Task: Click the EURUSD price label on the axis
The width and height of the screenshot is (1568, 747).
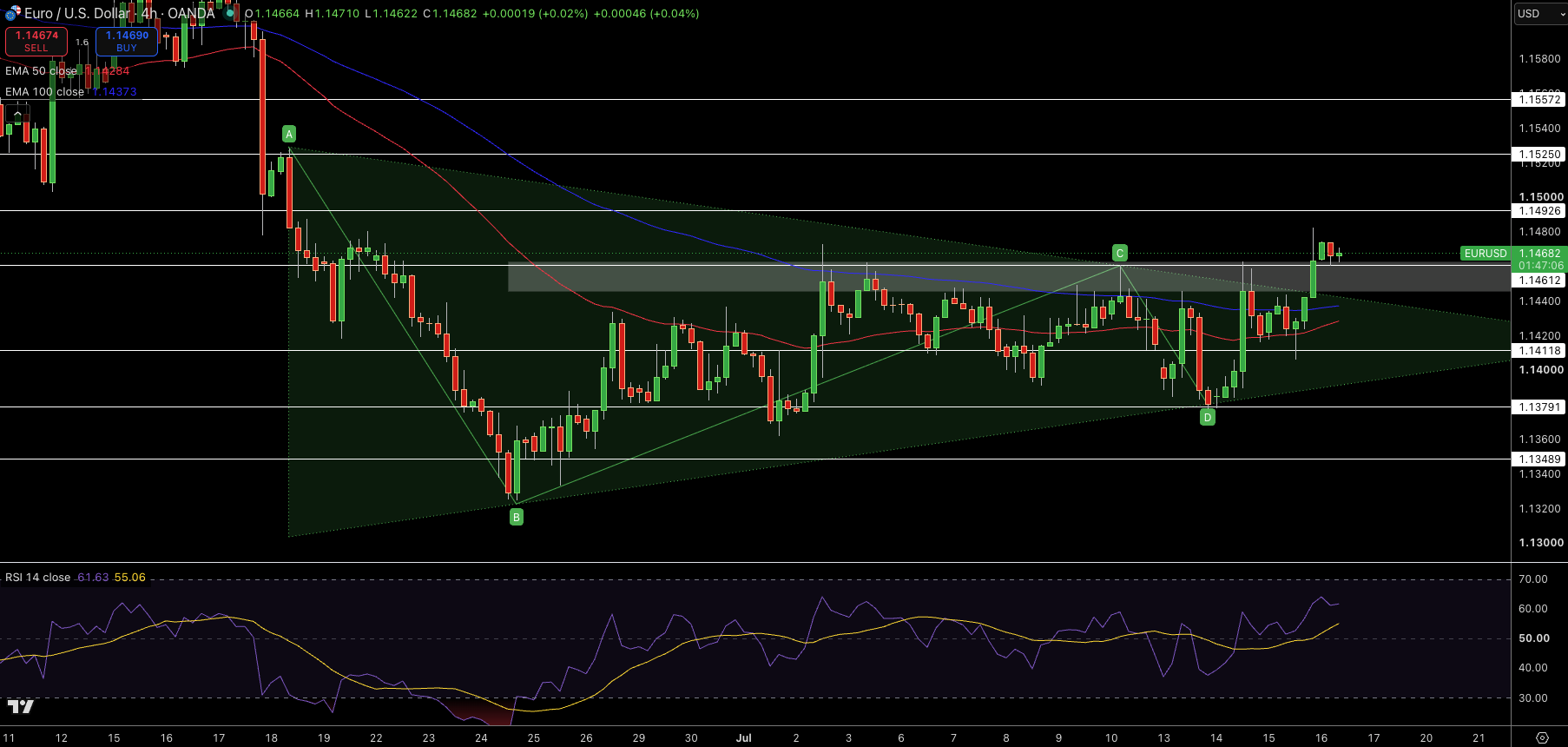Action: click(x=1486, y=254)
